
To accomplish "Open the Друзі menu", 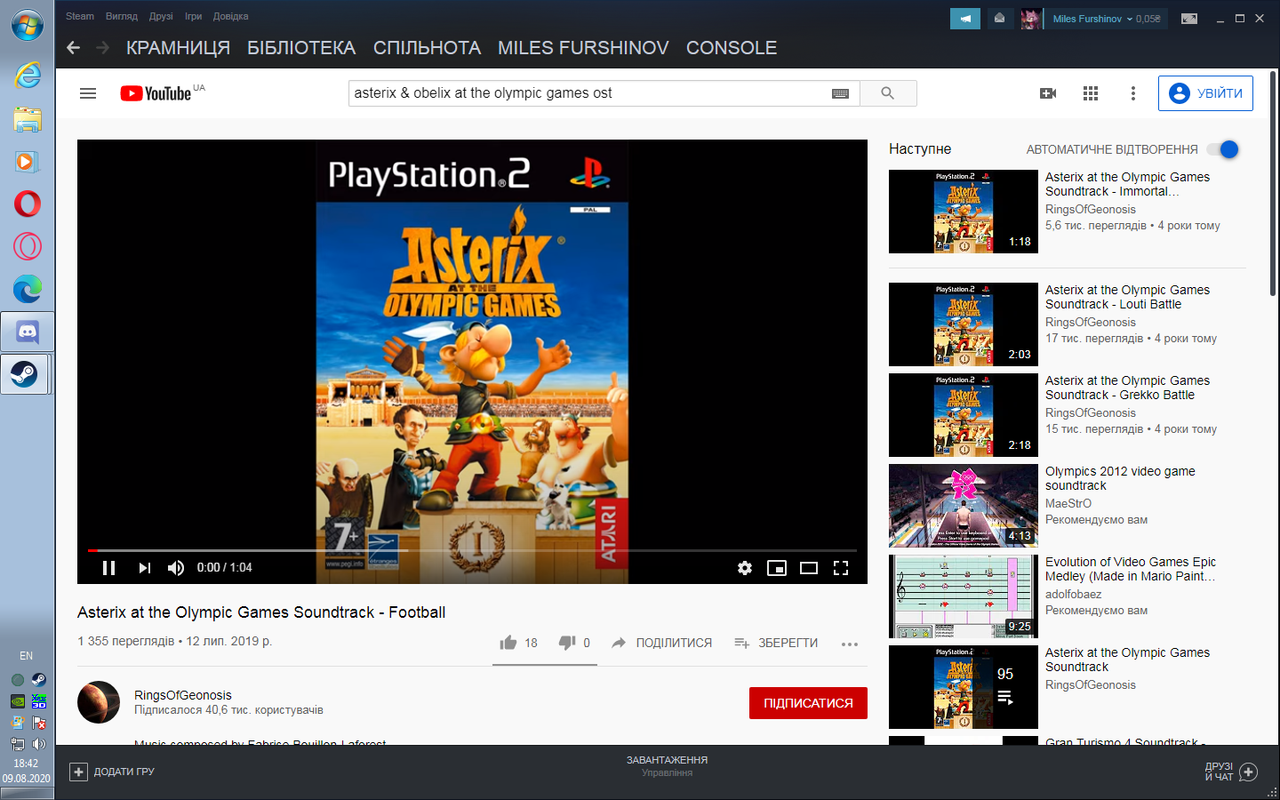I will click(161, 16).
